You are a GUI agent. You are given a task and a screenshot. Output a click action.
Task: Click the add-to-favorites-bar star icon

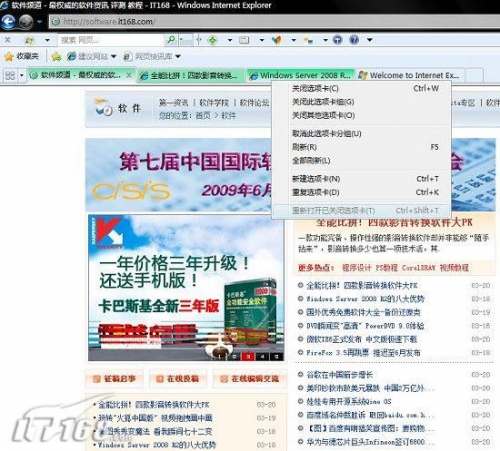pos(56,57)
